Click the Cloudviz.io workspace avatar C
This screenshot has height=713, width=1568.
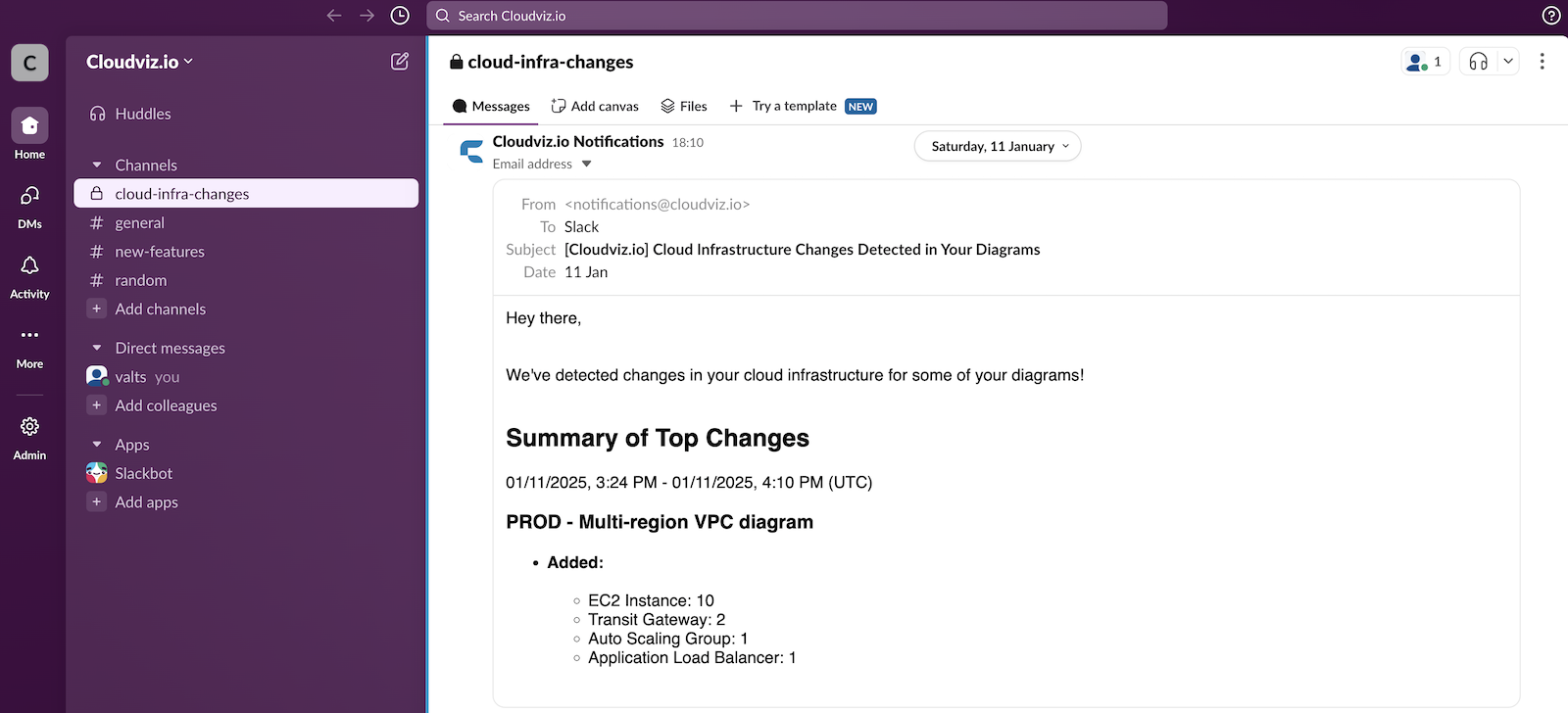[29, 63]
